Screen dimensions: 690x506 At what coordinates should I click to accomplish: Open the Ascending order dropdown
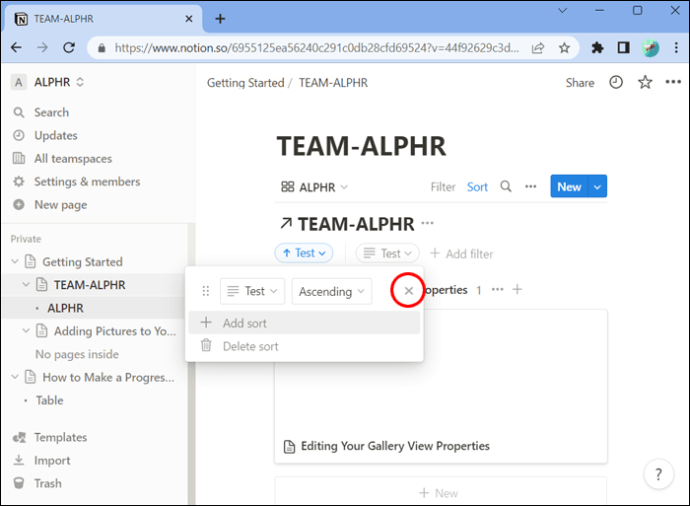[332, 291]
